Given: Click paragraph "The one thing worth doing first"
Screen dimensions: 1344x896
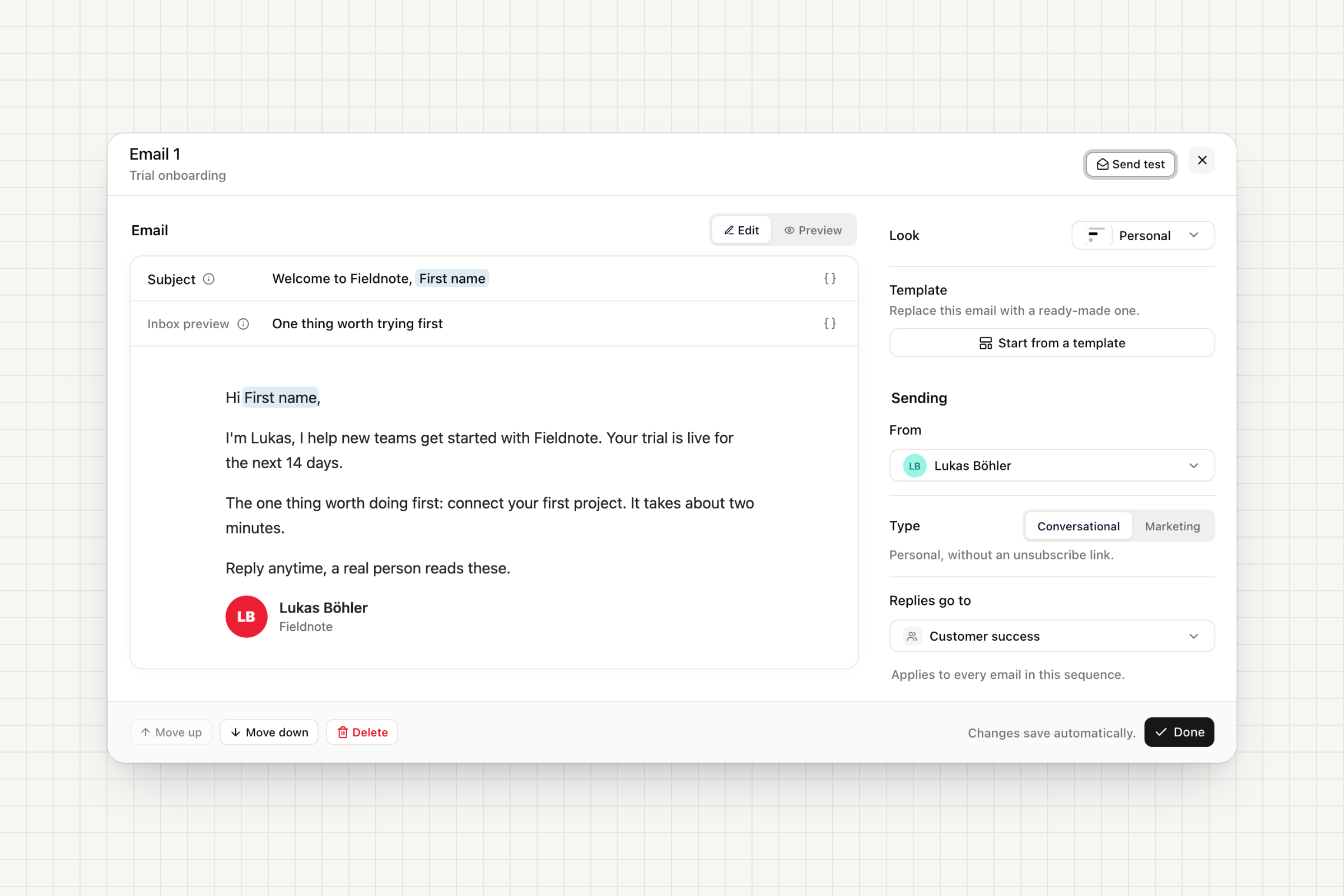Looking at the screenshot, I should [x=489, y=515].
